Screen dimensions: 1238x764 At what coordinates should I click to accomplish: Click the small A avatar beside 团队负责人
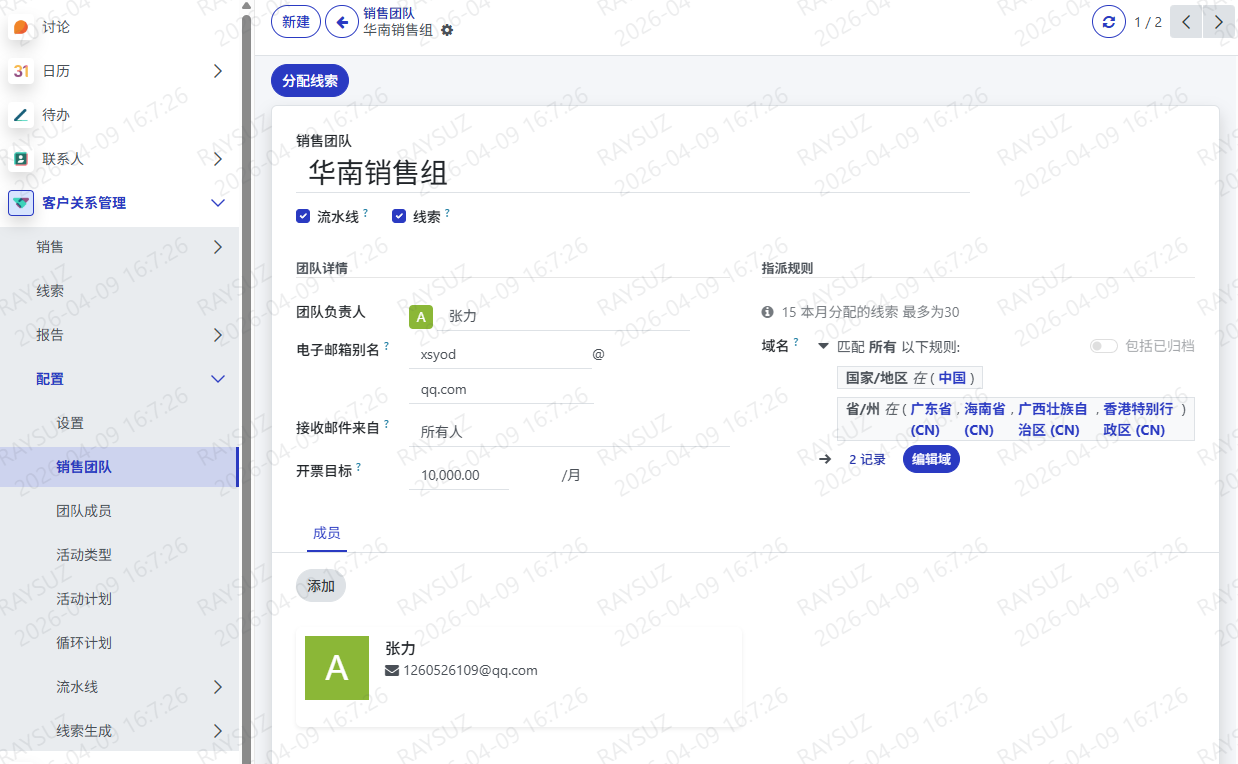pyautogui.click(x=421, y=317)
